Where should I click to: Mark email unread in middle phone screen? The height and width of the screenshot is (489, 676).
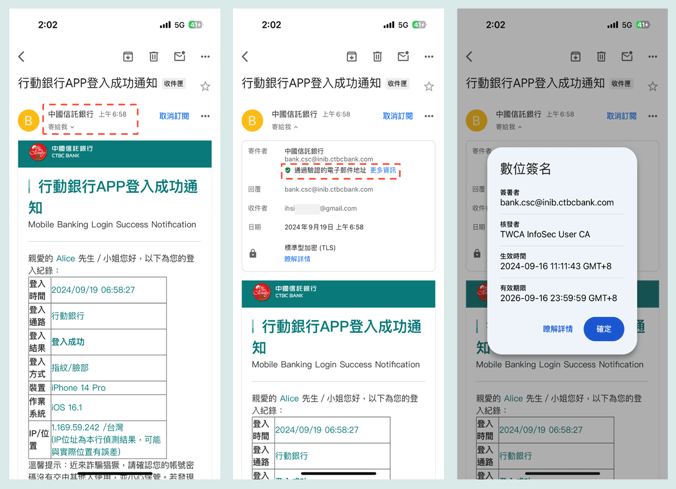point(404,56)
